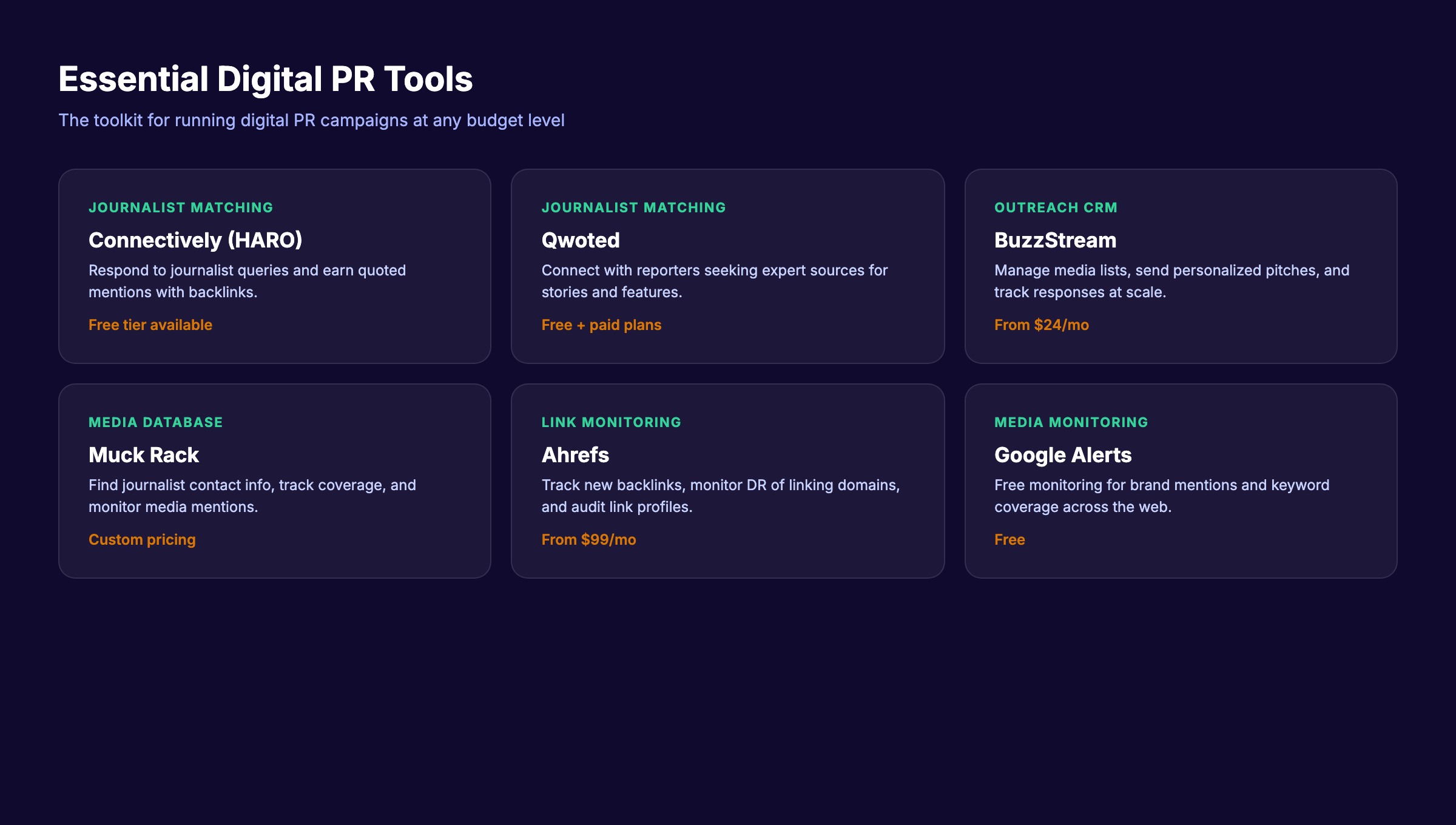This screenshot has height=825, width=1456.
Task: Select the JOURNALIST MATCHING category label
Action: pos(181,207)
